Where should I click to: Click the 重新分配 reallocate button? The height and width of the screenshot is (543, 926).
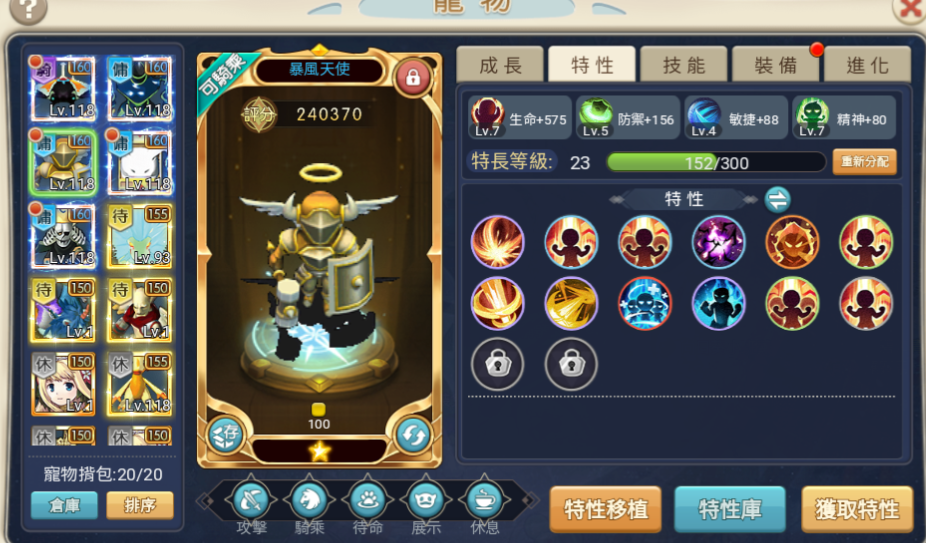(x=865, y=162)
